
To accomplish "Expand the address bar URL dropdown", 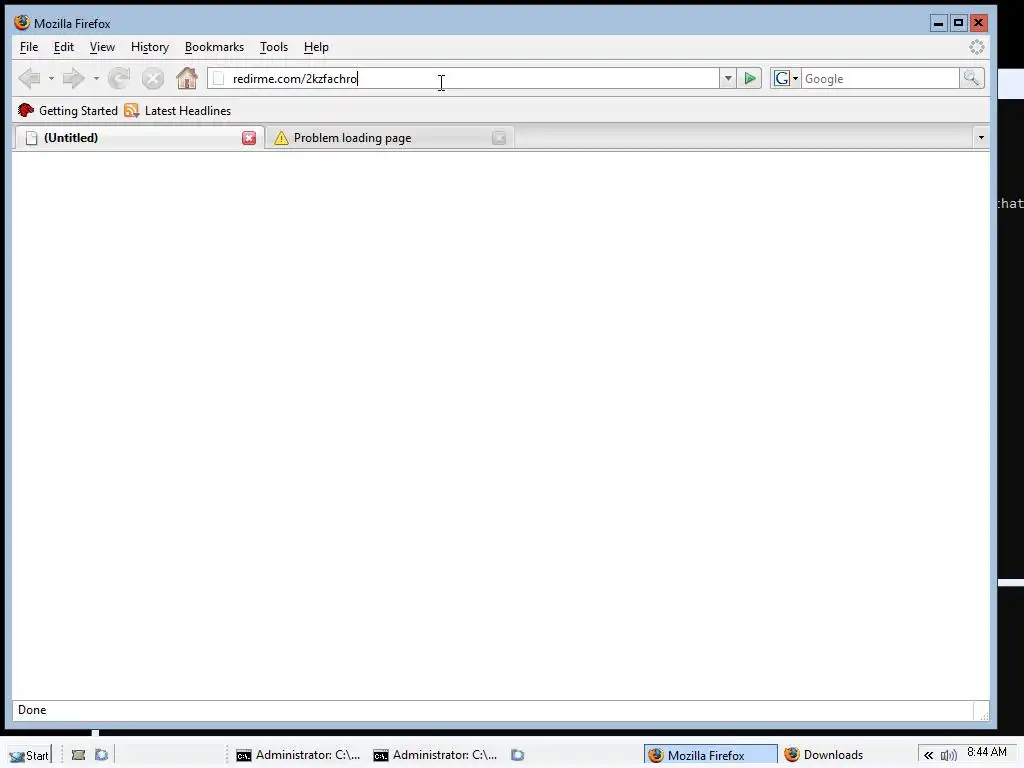I will click(728, 79).
